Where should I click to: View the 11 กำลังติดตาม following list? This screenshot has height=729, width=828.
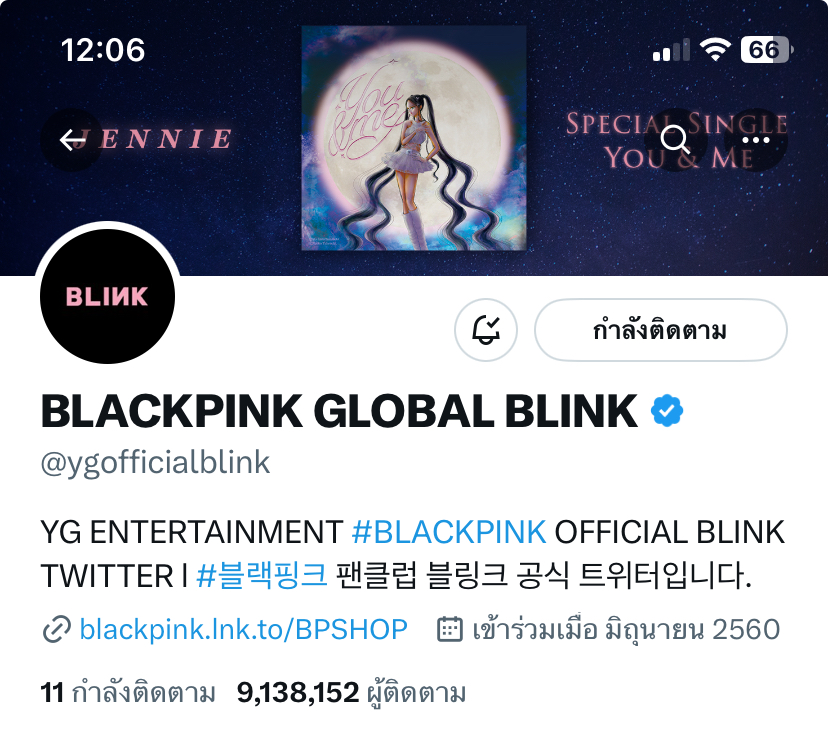click(128, 693)
